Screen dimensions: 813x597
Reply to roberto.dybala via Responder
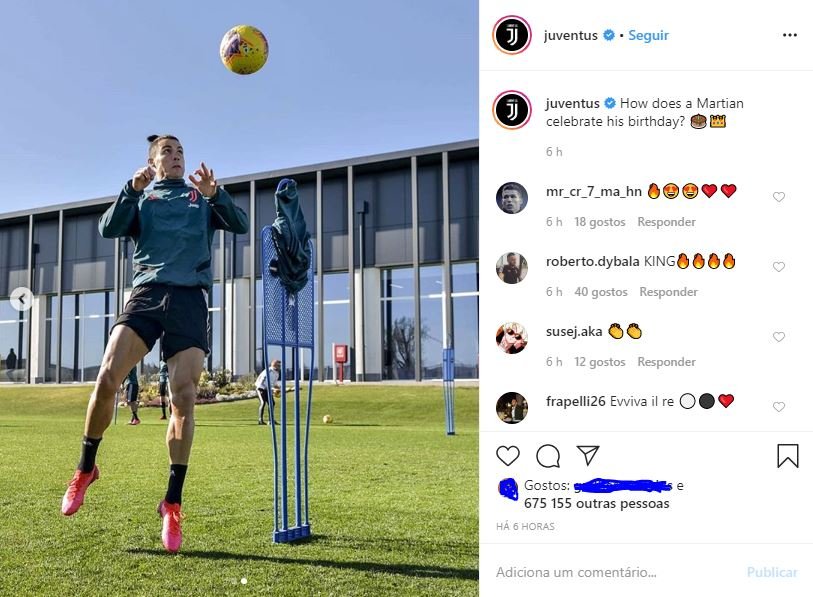668,292
